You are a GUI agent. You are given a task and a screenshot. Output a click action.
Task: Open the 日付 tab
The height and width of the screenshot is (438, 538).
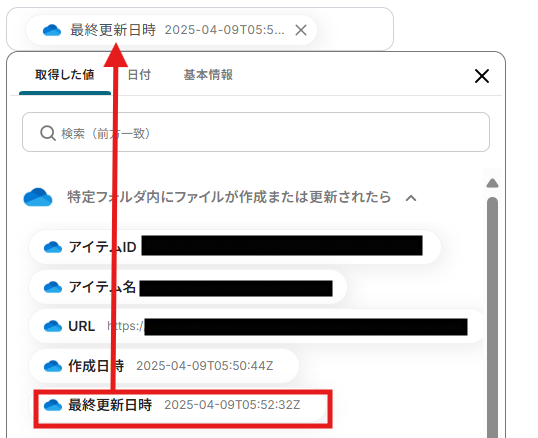pyautogui.click(x=139, y=75)
